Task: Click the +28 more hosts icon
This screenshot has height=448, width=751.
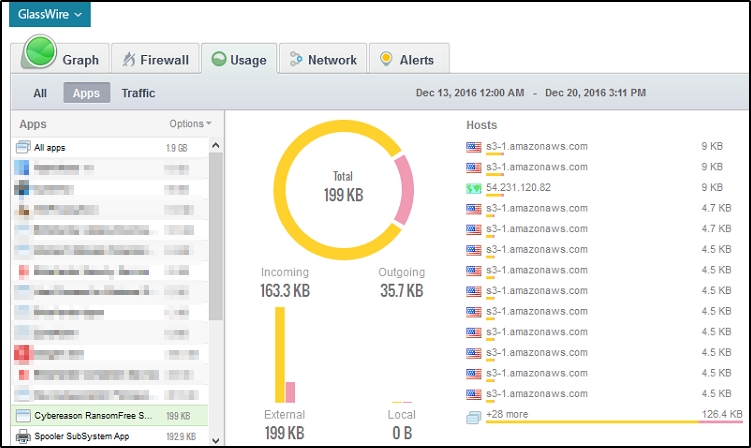Action: pyautogui.click(x=473, y=418)
